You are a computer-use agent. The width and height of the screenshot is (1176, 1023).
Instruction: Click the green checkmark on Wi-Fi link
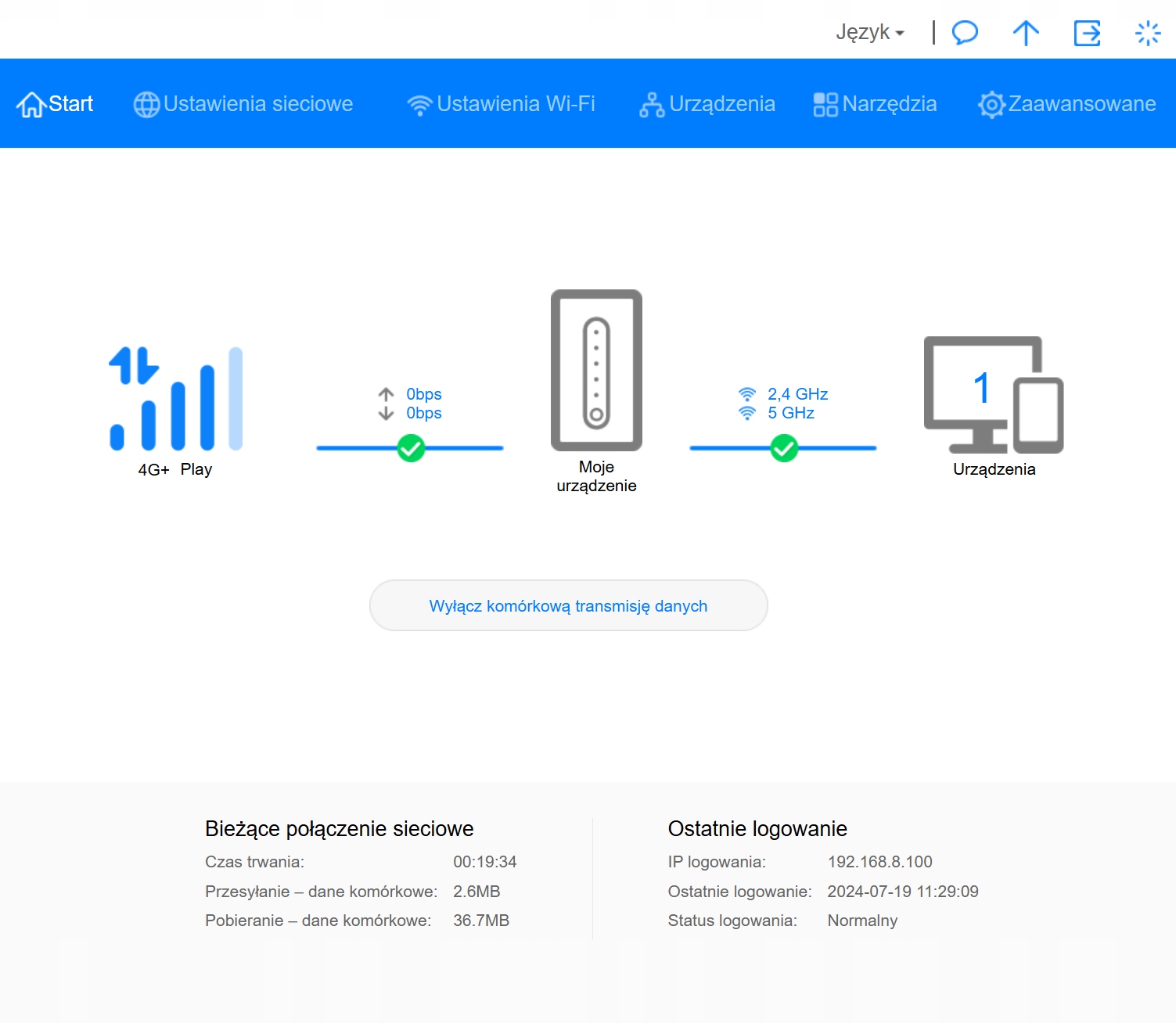click(x=784, y=448)
